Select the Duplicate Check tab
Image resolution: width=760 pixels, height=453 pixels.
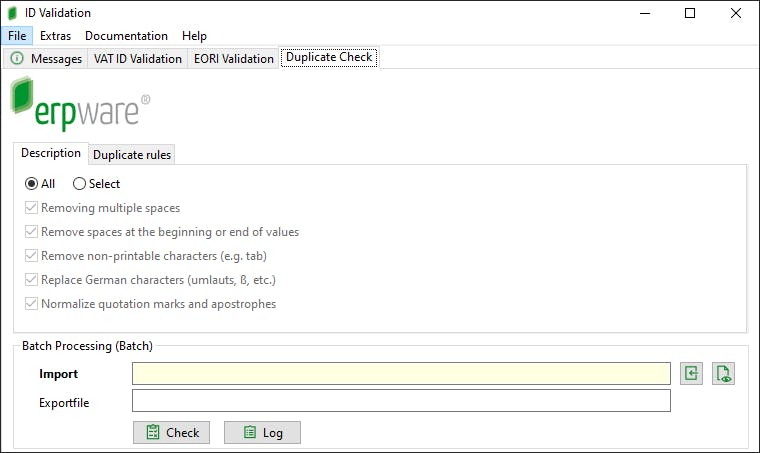pyautogui.click(x=329, y=57)
